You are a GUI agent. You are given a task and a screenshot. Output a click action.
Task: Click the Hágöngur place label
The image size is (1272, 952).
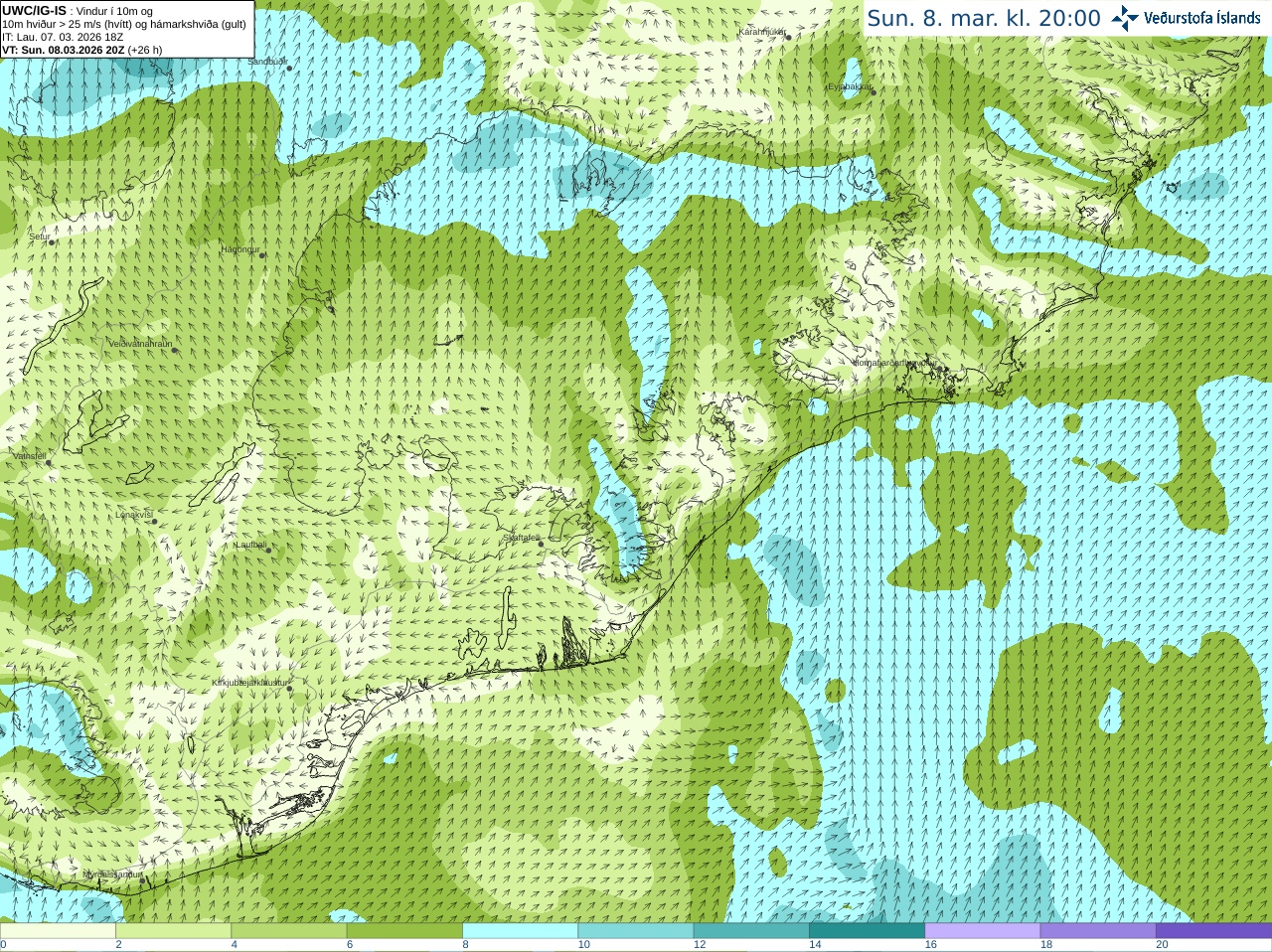point(239,249)
